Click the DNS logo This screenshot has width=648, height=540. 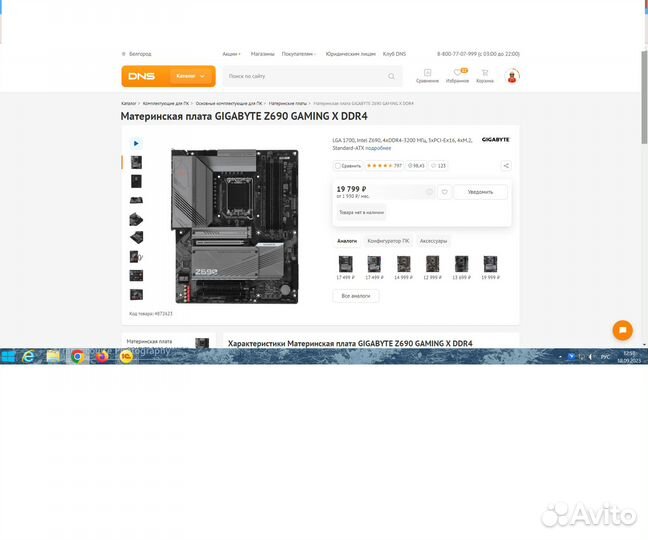point(141,76)
